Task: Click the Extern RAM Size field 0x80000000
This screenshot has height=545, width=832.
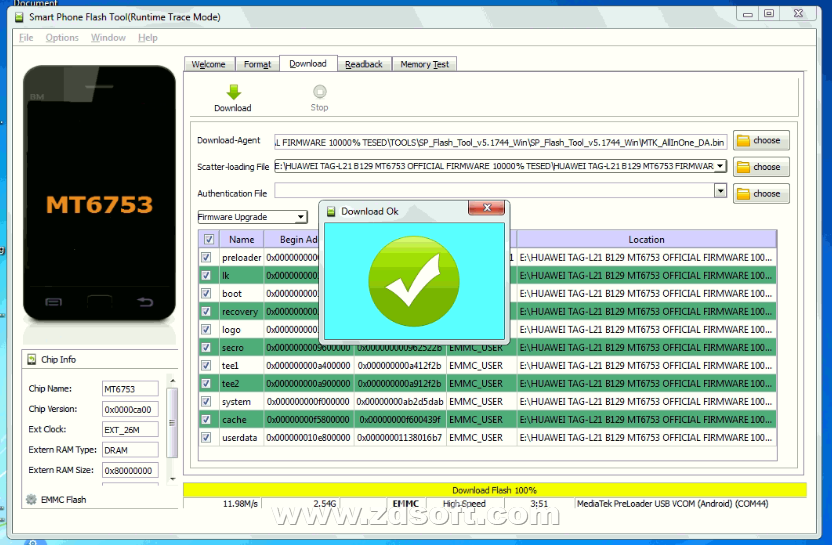Action: coord(130,470)
